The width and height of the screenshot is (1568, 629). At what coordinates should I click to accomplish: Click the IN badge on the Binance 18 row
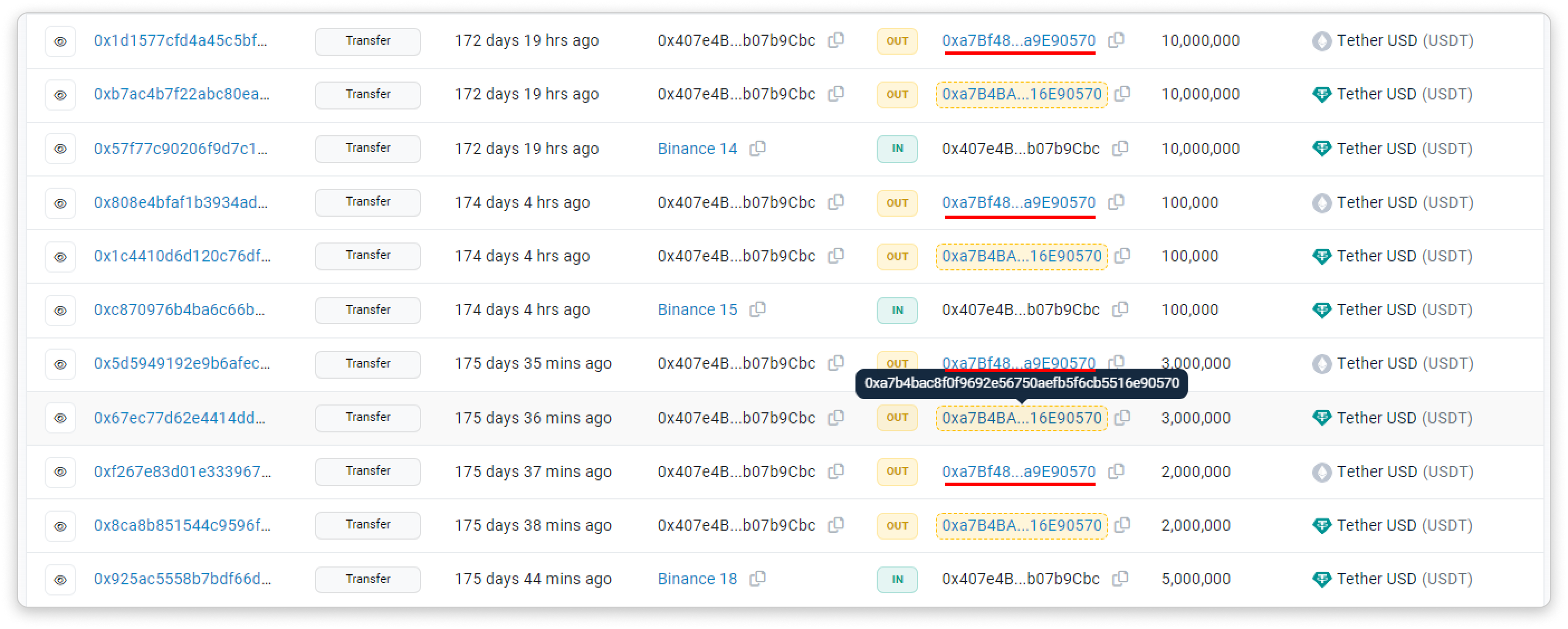point(897,579)
